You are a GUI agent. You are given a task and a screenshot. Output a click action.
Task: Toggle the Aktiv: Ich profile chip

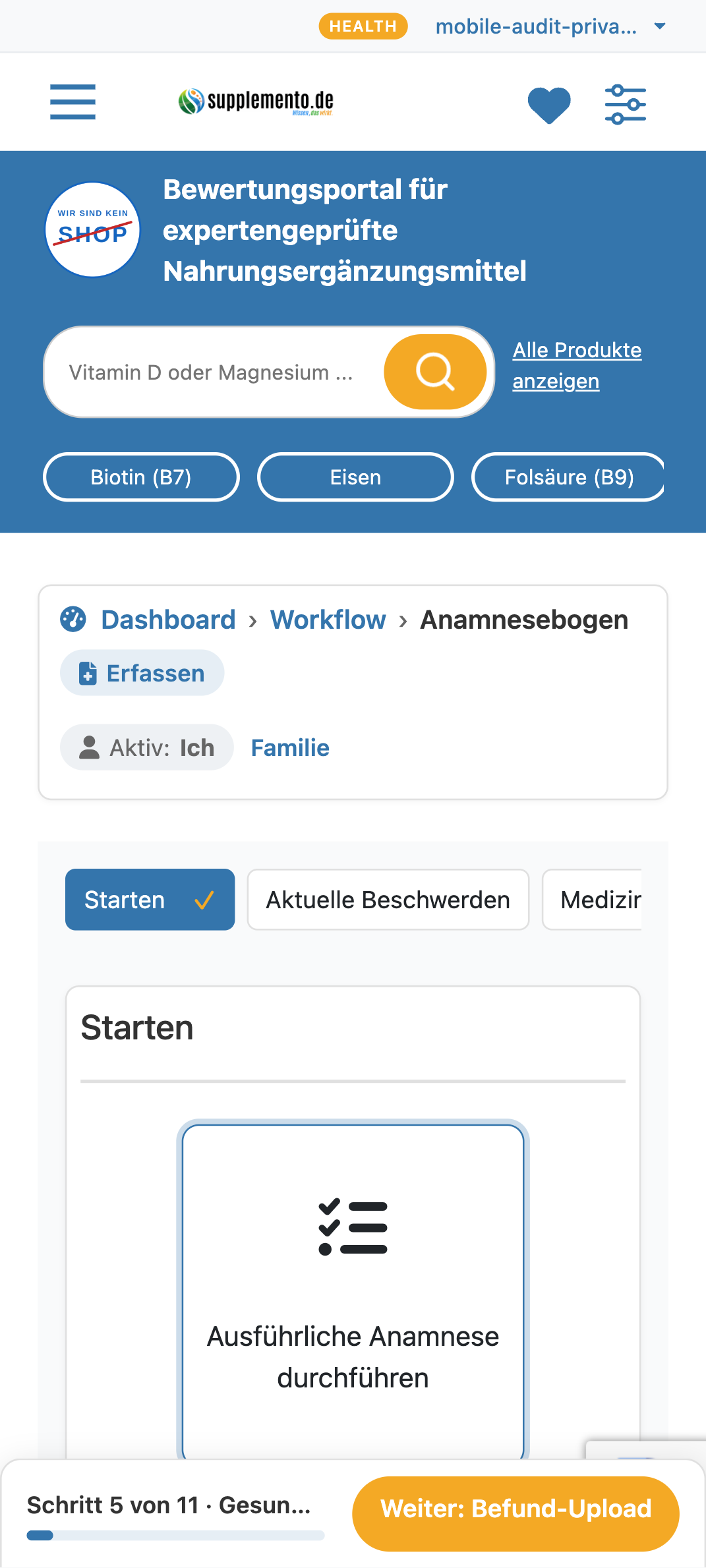coord(147,747)
